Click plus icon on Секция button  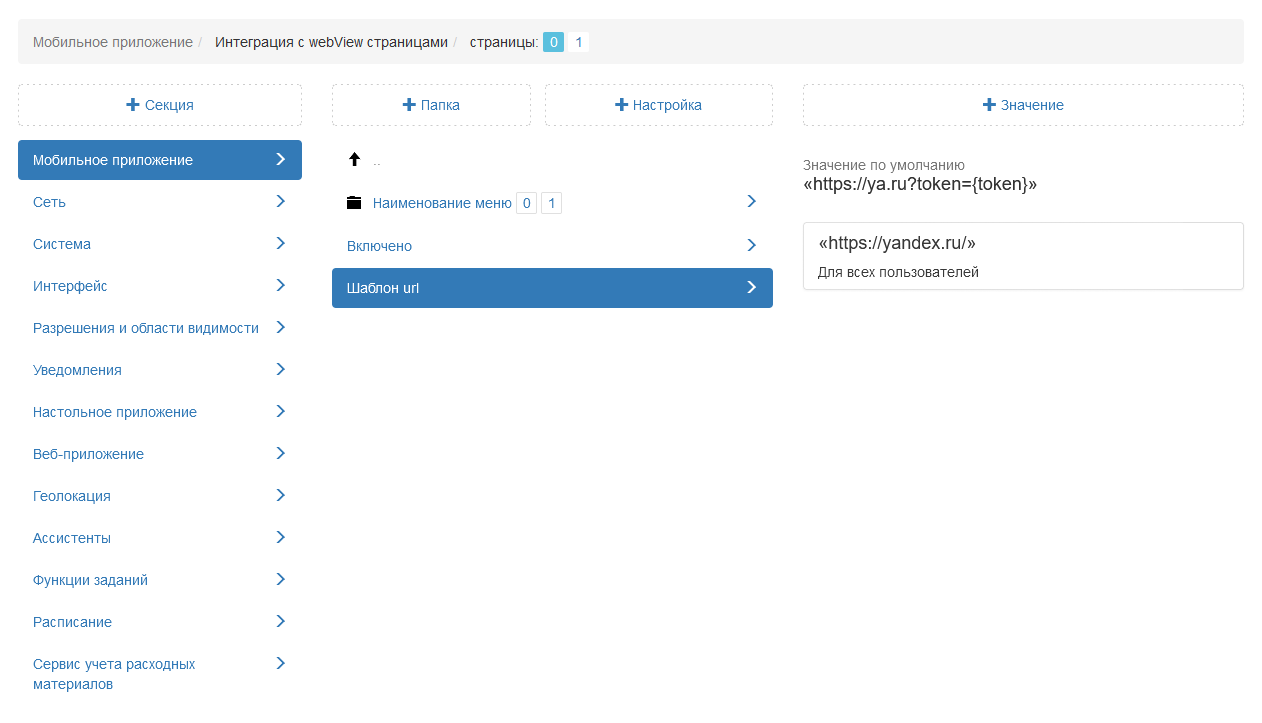(133, 105)
